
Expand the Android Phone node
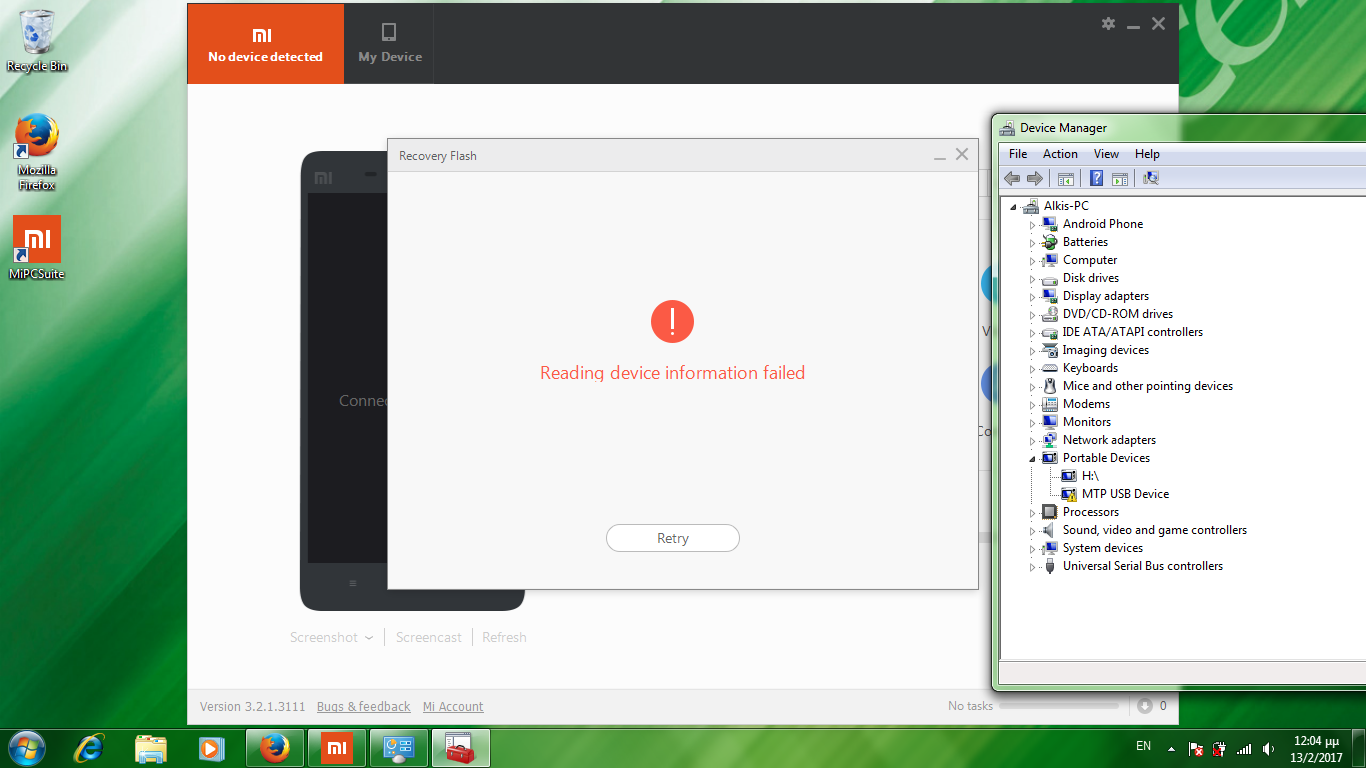click(x=1033, y=225)
